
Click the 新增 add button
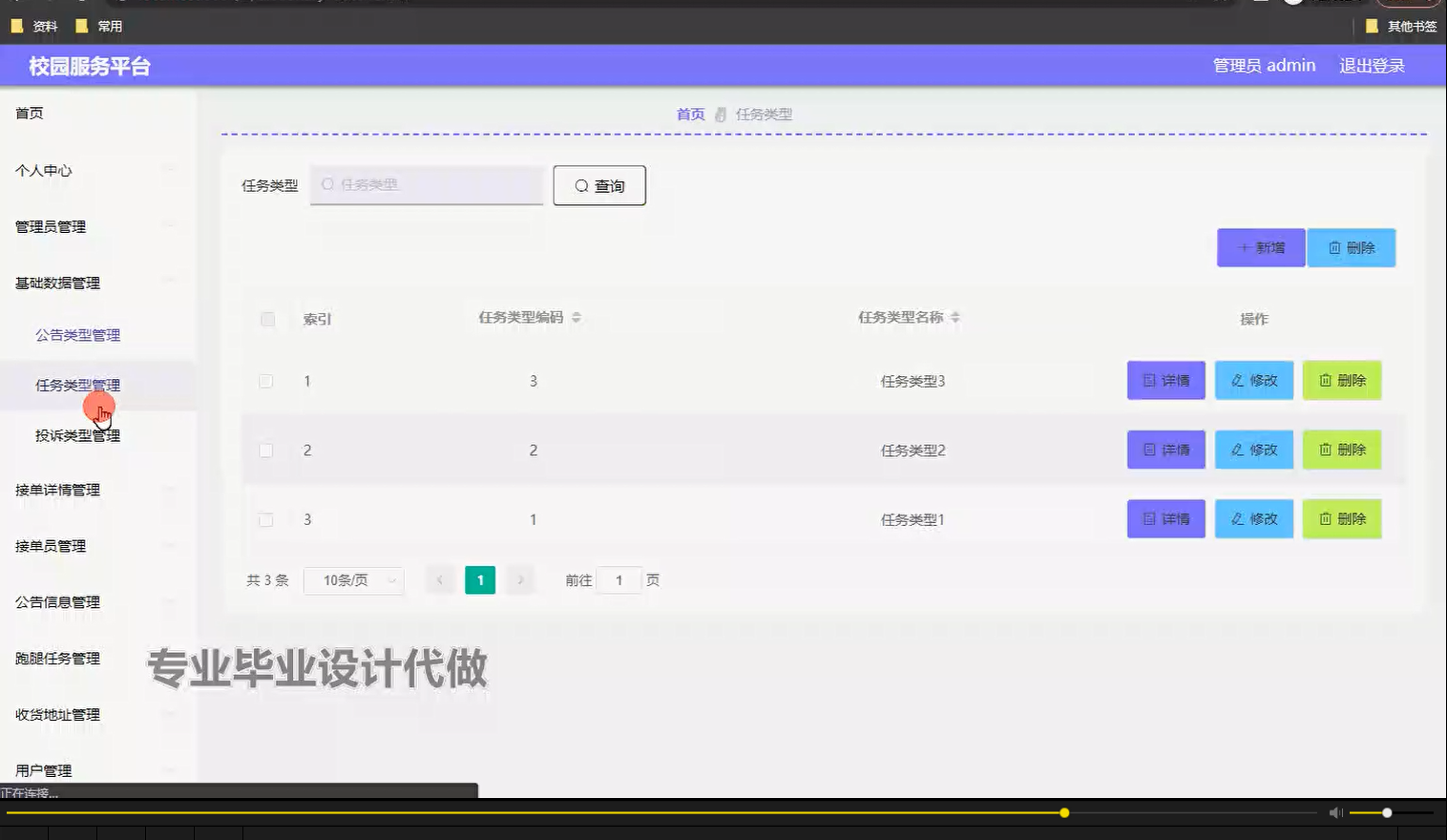[x=1261, y=247]
